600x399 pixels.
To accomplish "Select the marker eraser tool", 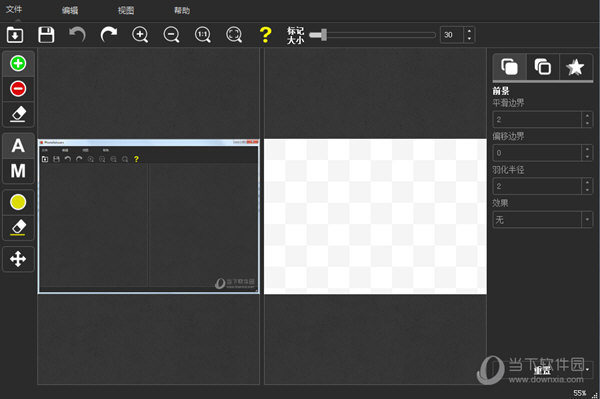I will [x=18, y=114].
